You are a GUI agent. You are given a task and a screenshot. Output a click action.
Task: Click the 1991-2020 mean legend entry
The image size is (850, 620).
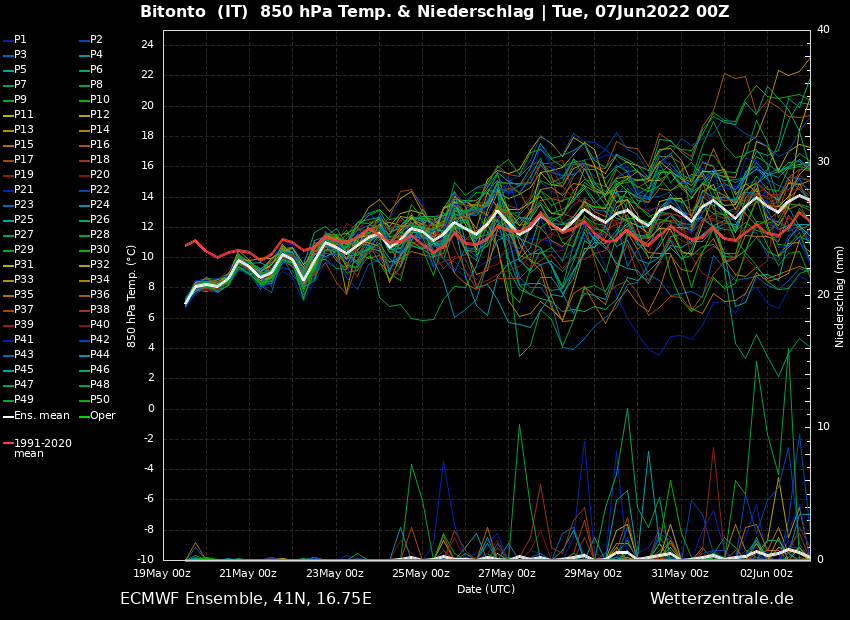click(x=37, y=448)
